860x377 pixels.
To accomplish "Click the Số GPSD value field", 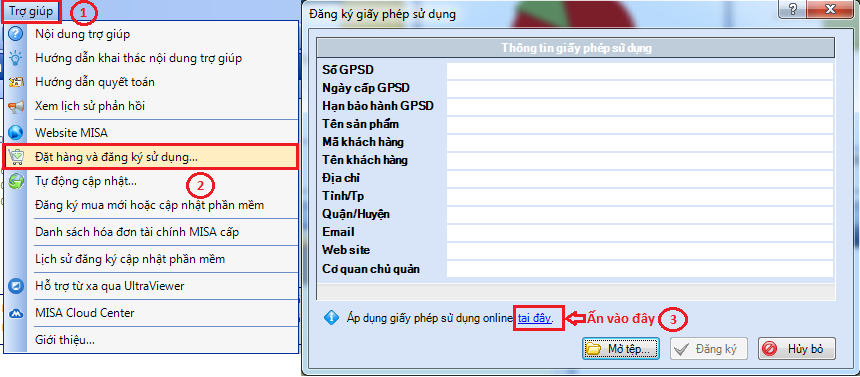I will pyautogui.click(x=640, y=71).
